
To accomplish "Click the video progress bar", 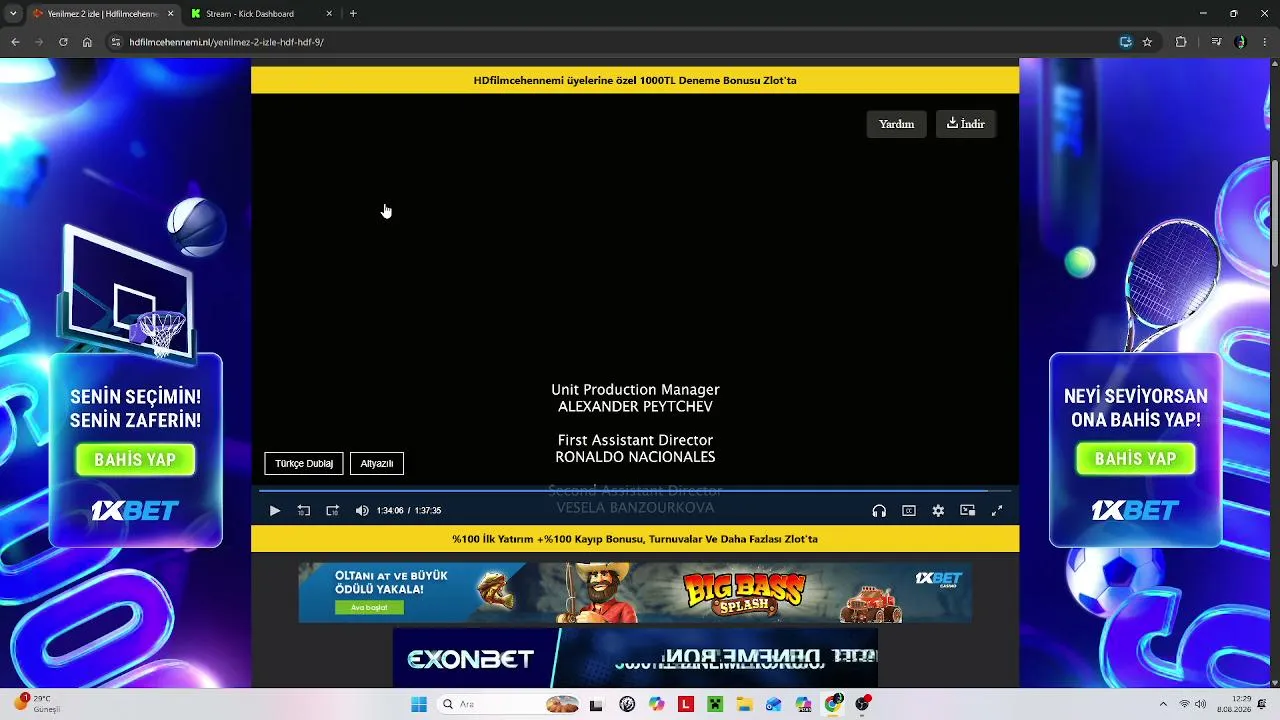I will (x=635, y=491).
